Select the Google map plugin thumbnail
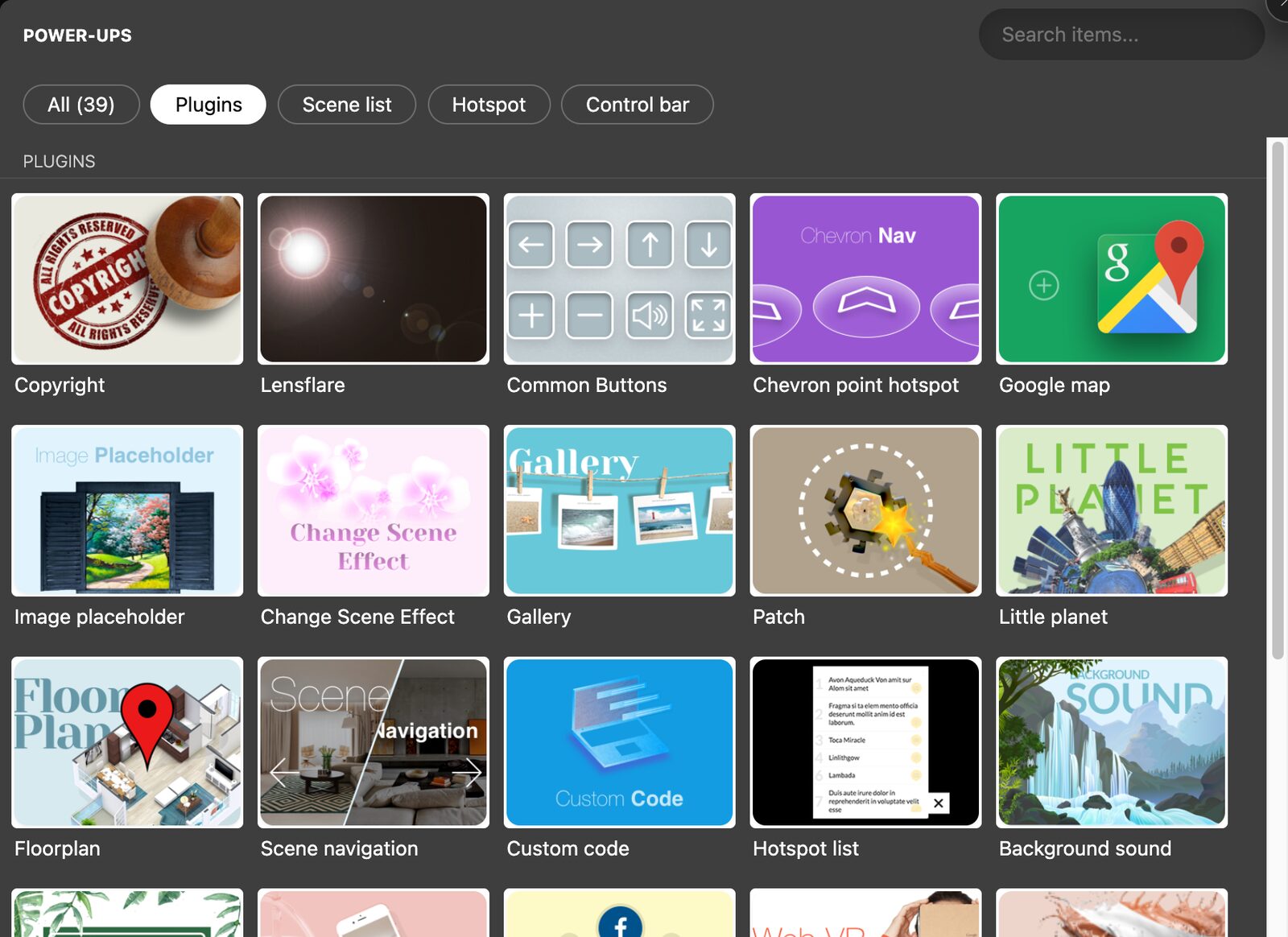The width and height of the screenshot is (1288, 937). coord(1112,279)
